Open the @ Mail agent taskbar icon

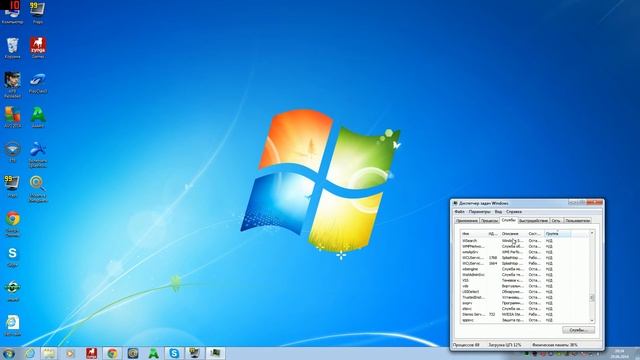133,353
